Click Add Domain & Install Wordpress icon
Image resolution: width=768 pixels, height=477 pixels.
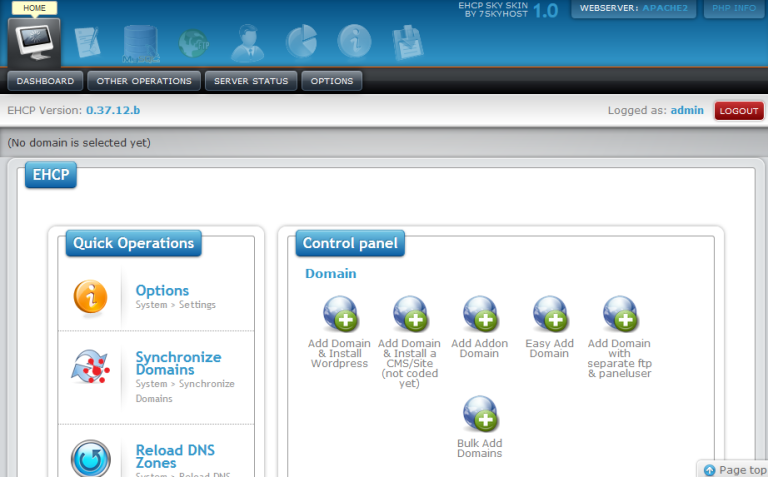[340, 314]
